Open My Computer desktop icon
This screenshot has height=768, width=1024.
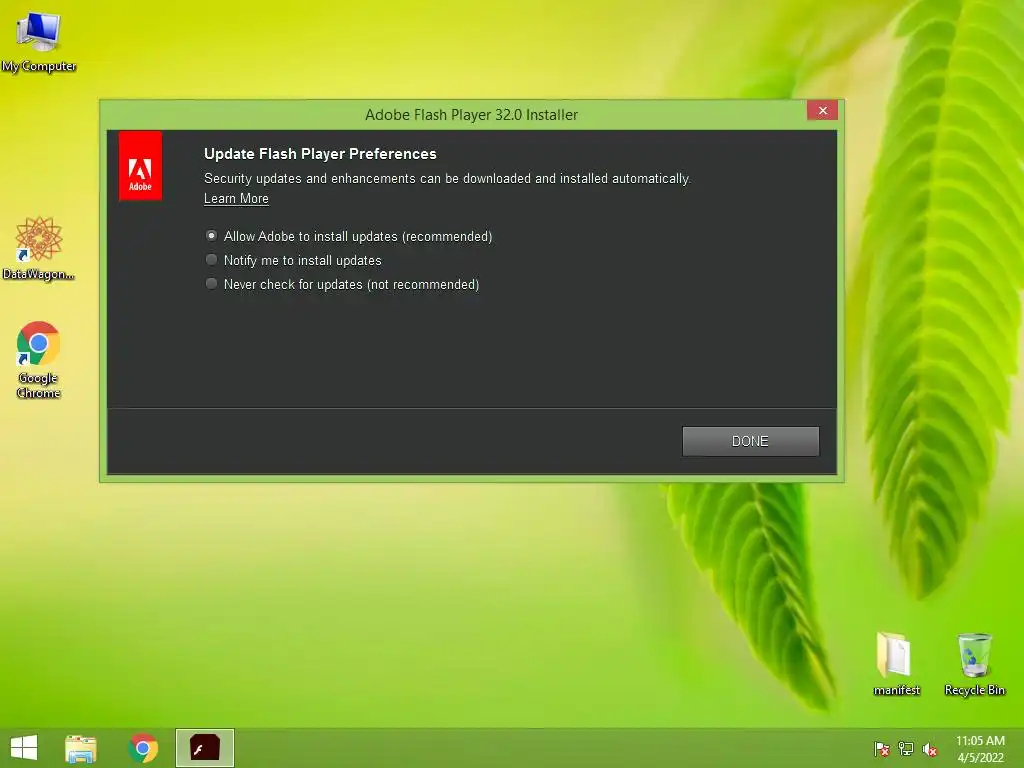39,43
